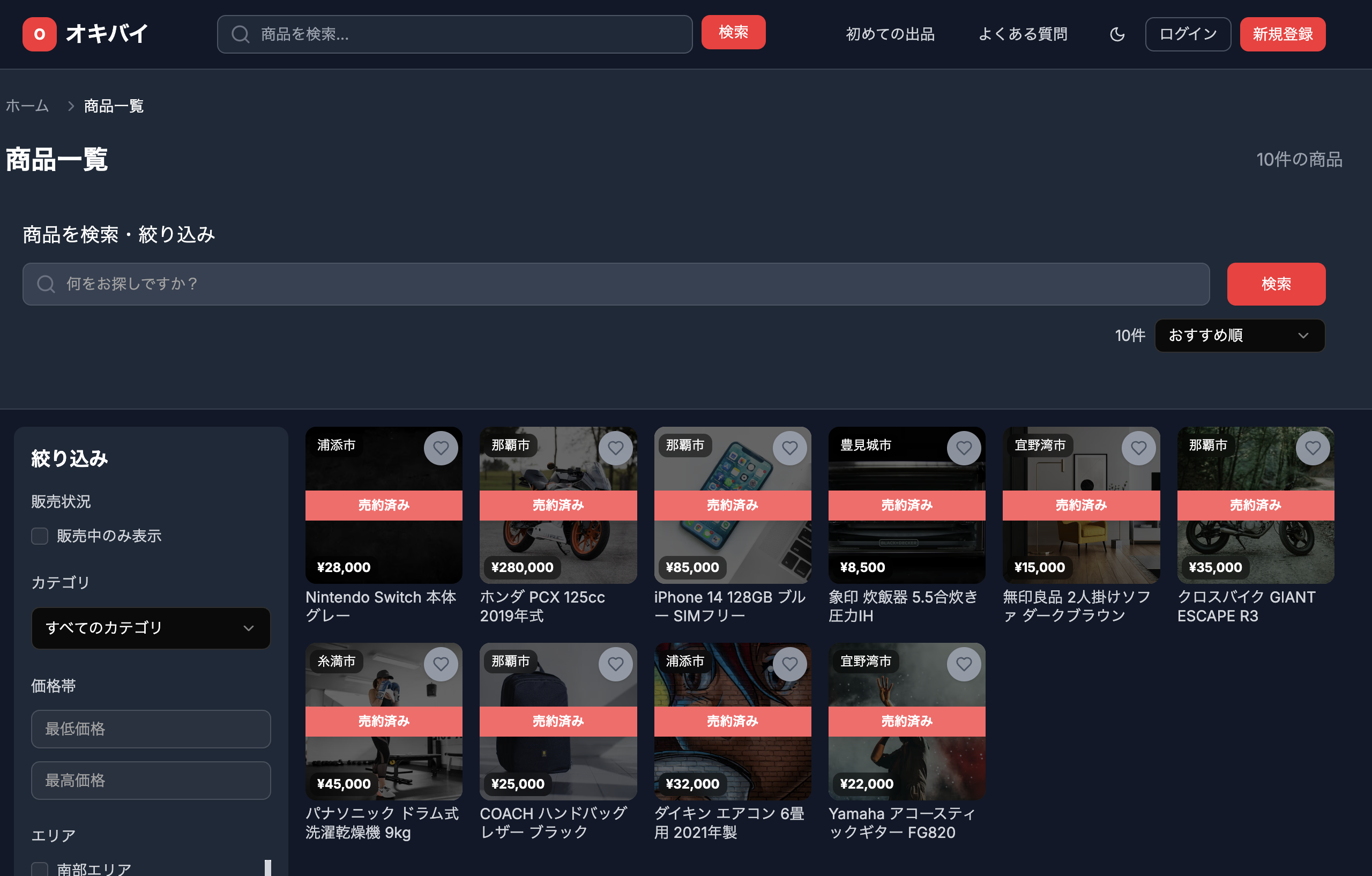Check the 南部エリア area checkbox
This screenshot has height=876, width=1372.
tap(39, 868)
